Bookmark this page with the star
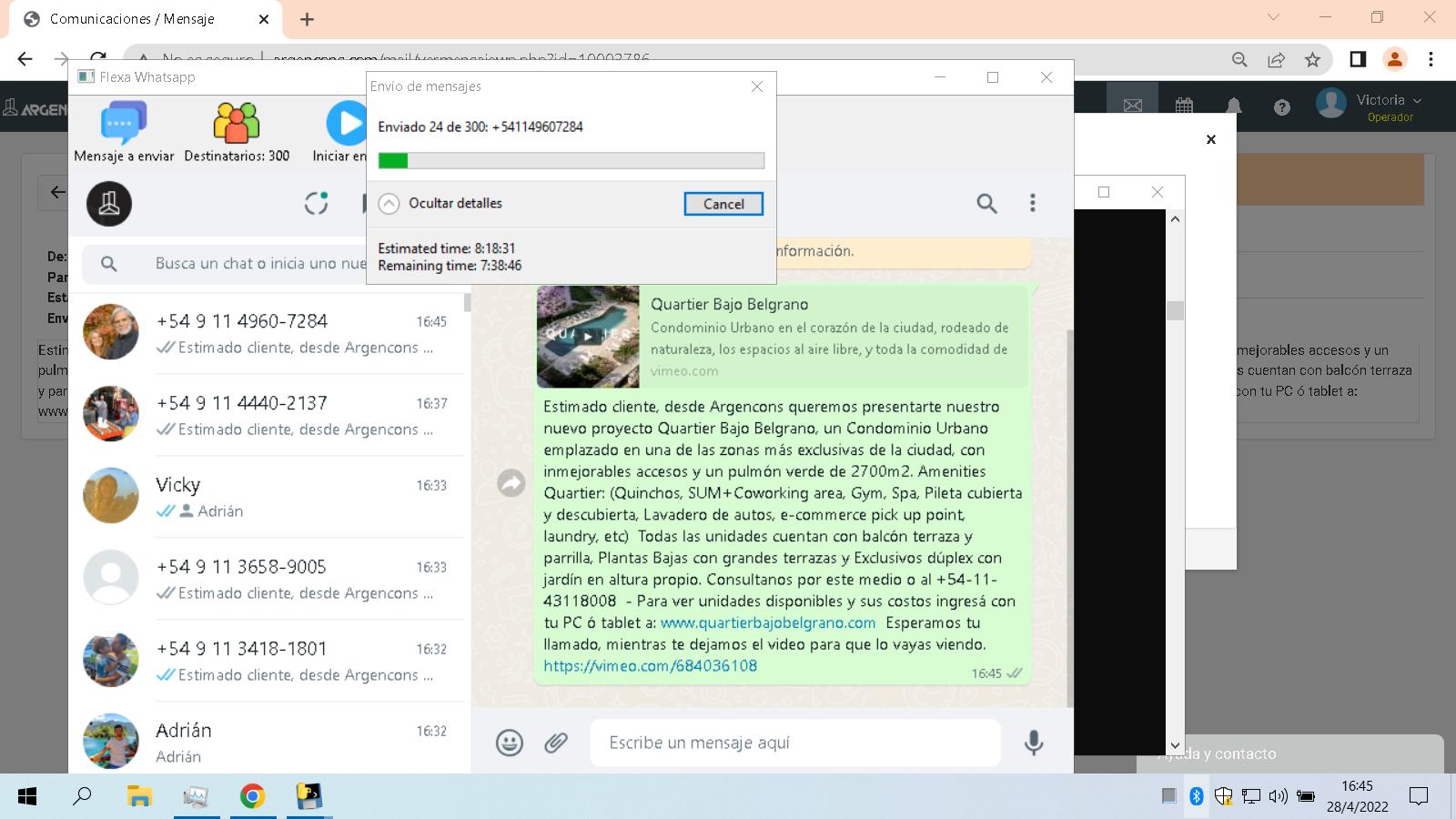Viewport: 1456px width, 819px height. tap(1312, 59)
